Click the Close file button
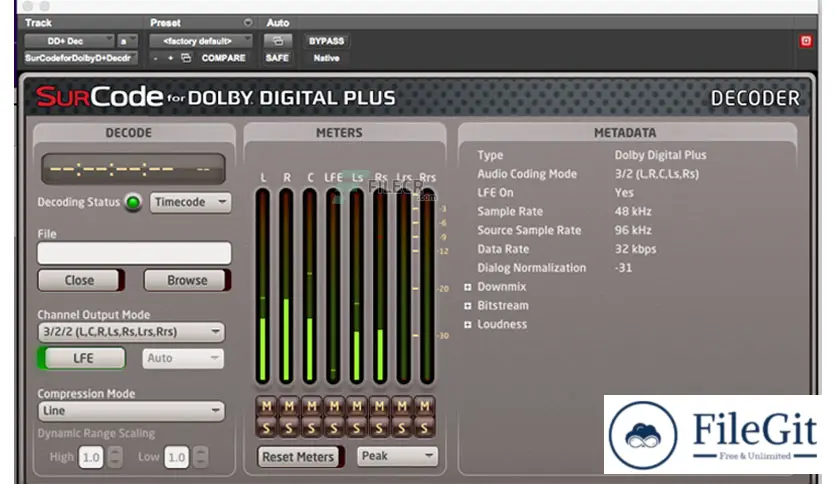The width and height of the screenshot is (836, 484). (81, 280)
